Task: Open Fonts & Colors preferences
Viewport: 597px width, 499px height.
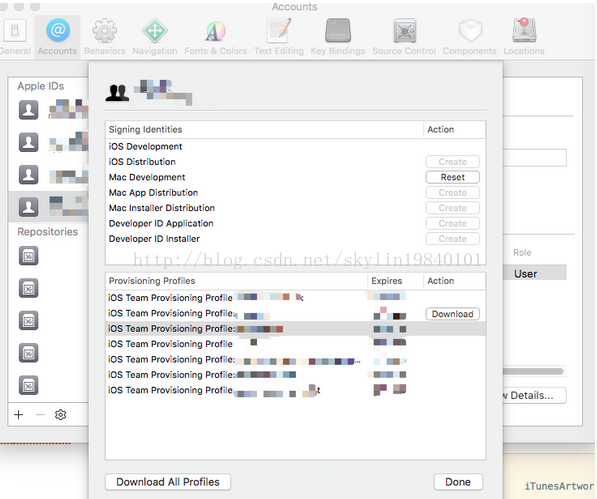Action: [x=215, y=37]
